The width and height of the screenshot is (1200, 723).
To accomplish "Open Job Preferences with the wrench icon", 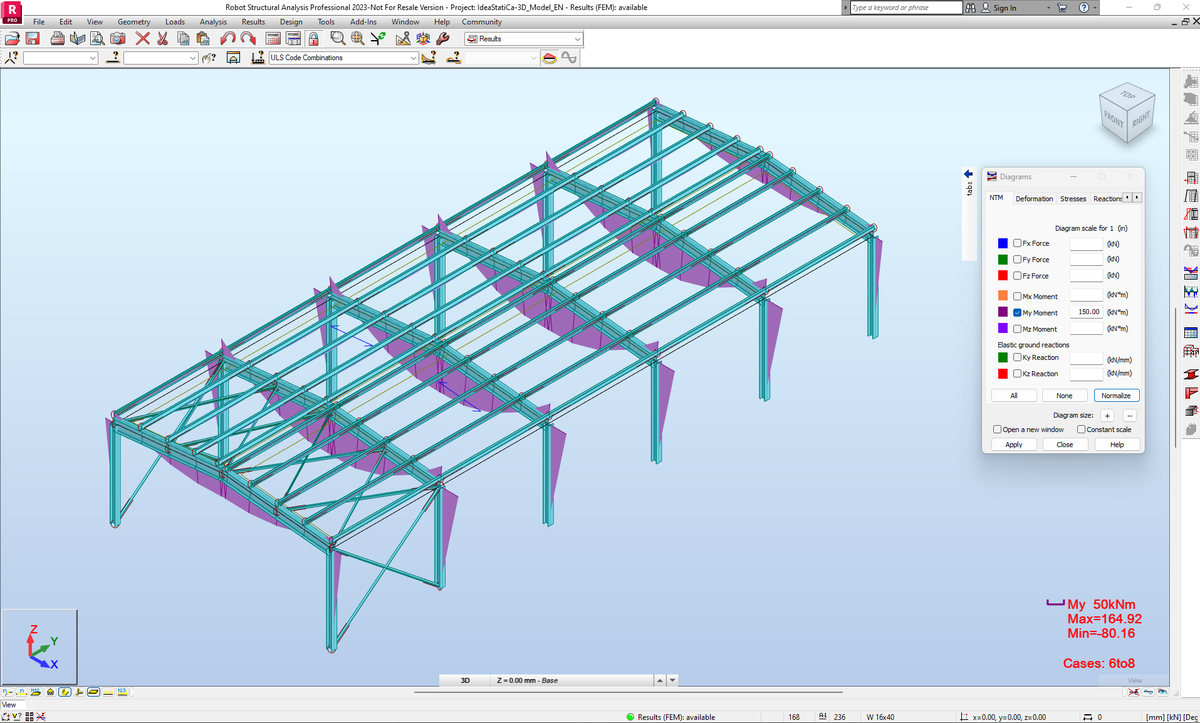I will (443, 38).
